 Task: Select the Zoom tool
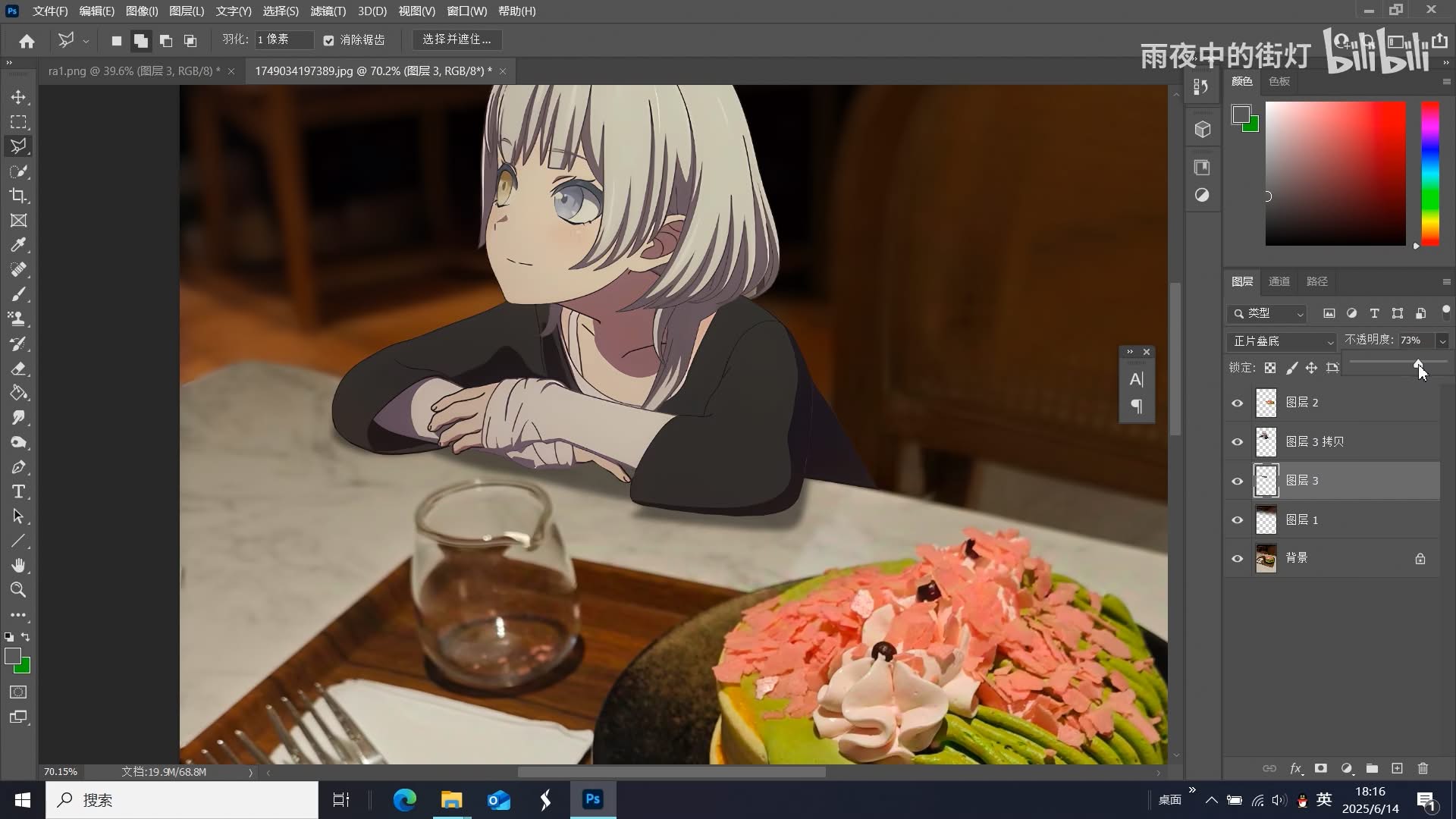pos(18,590)
